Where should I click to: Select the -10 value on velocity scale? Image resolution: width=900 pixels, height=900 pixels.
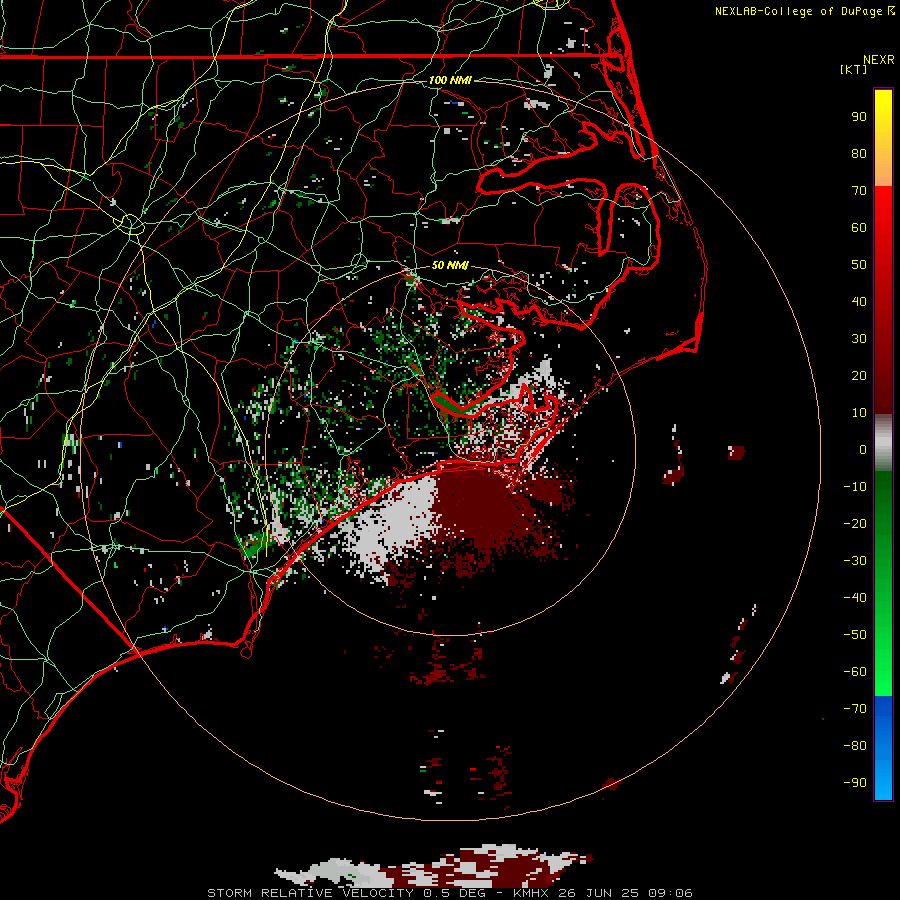(x=855, y=487)
